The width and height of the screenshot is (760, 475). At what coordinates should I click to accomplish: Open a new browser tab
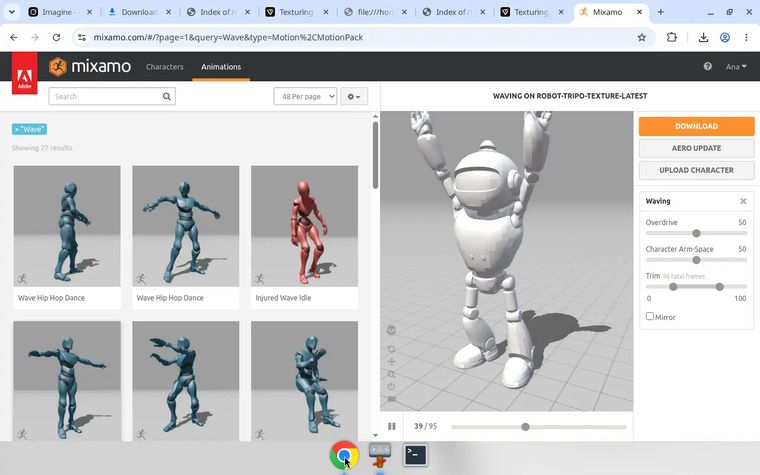coord(661,12)
